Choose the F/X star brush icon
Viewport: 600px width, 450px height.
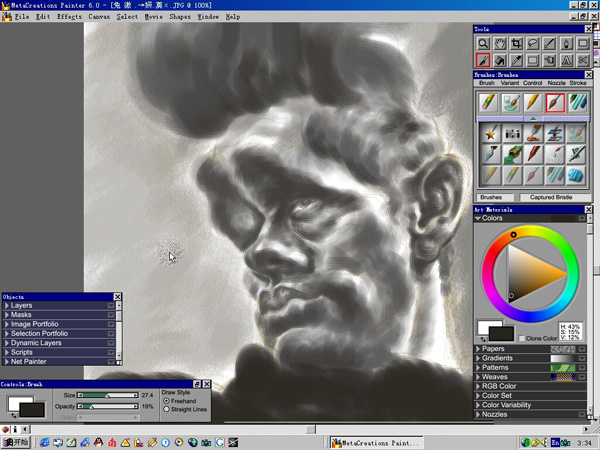(x=490, y=134)
